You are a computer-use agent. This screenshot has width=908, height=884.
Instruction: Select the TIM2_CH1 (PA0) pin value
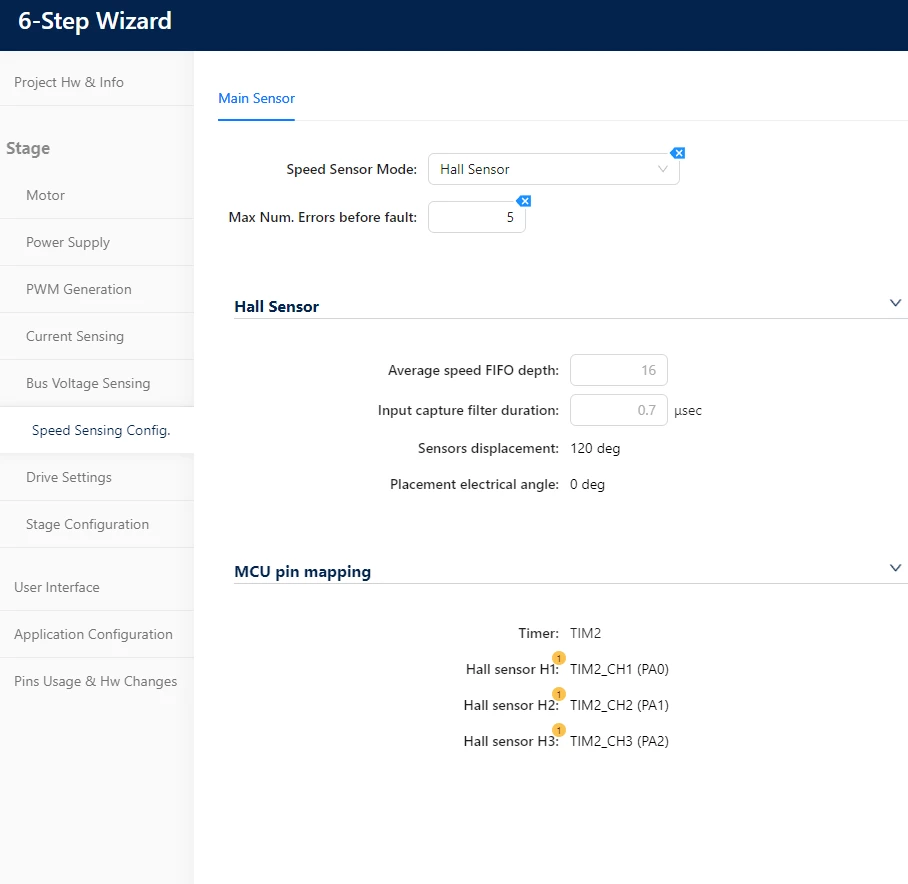(x=619, y=669)
